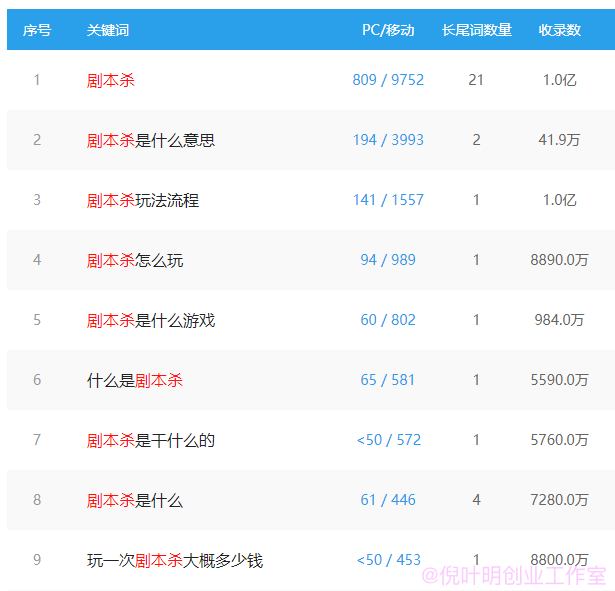Viewport: 615px width, 591px height.
Task: Click the 长尾词数量 column header
Action: (x=477, y=30)
